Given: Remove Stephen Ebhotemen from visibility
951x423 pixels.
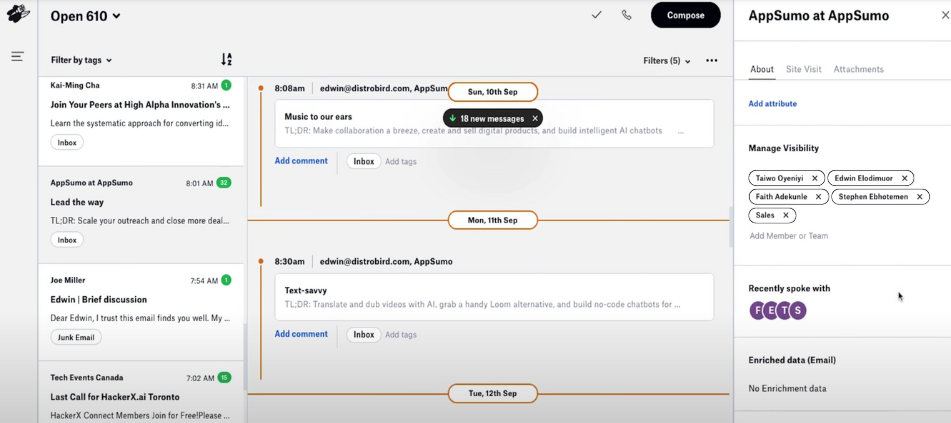Looking at the screenshot, I should (919, 197).
